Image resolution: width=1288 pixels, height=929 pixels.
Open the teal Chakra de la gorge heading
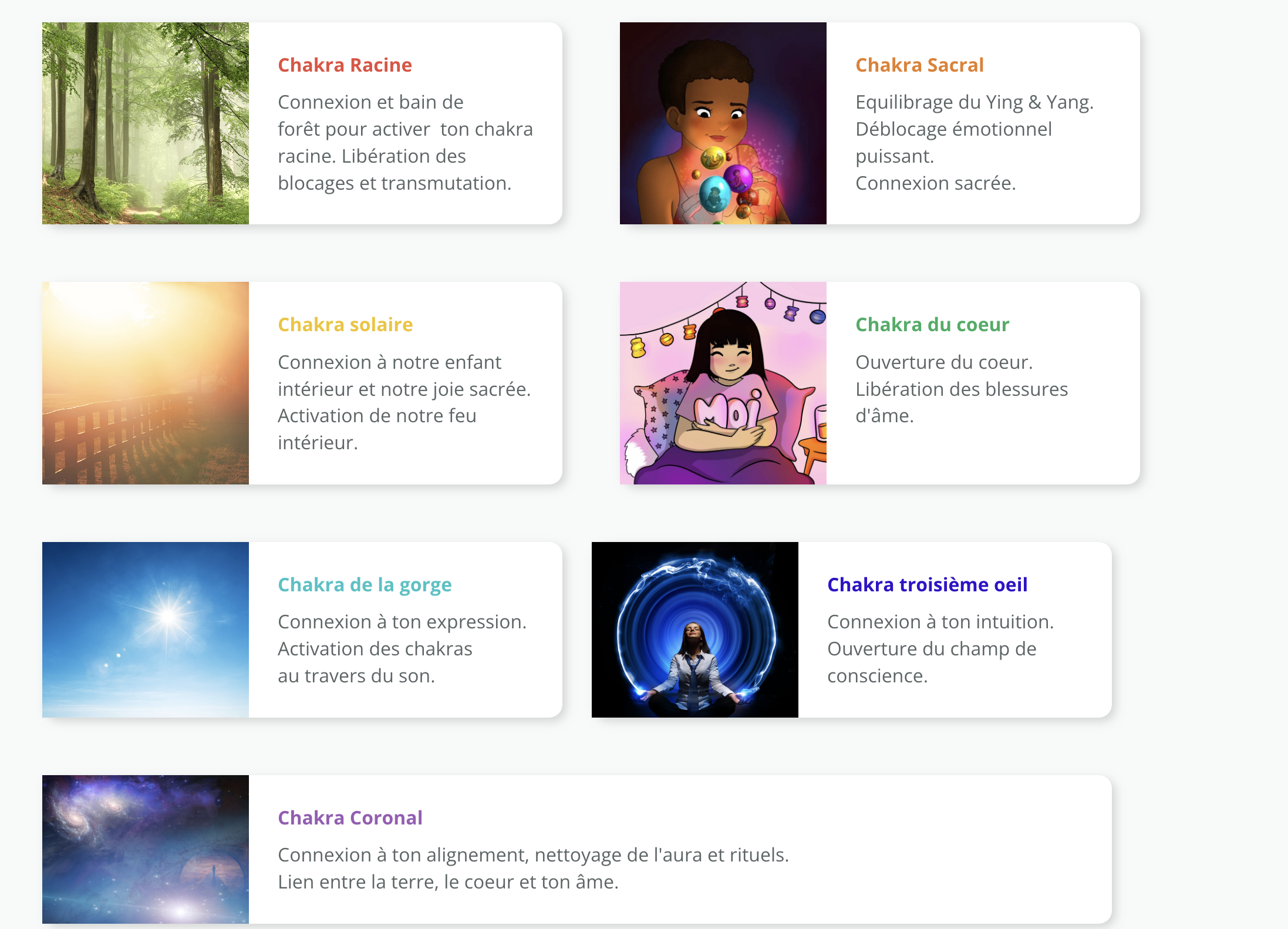[x=365, y=585]
